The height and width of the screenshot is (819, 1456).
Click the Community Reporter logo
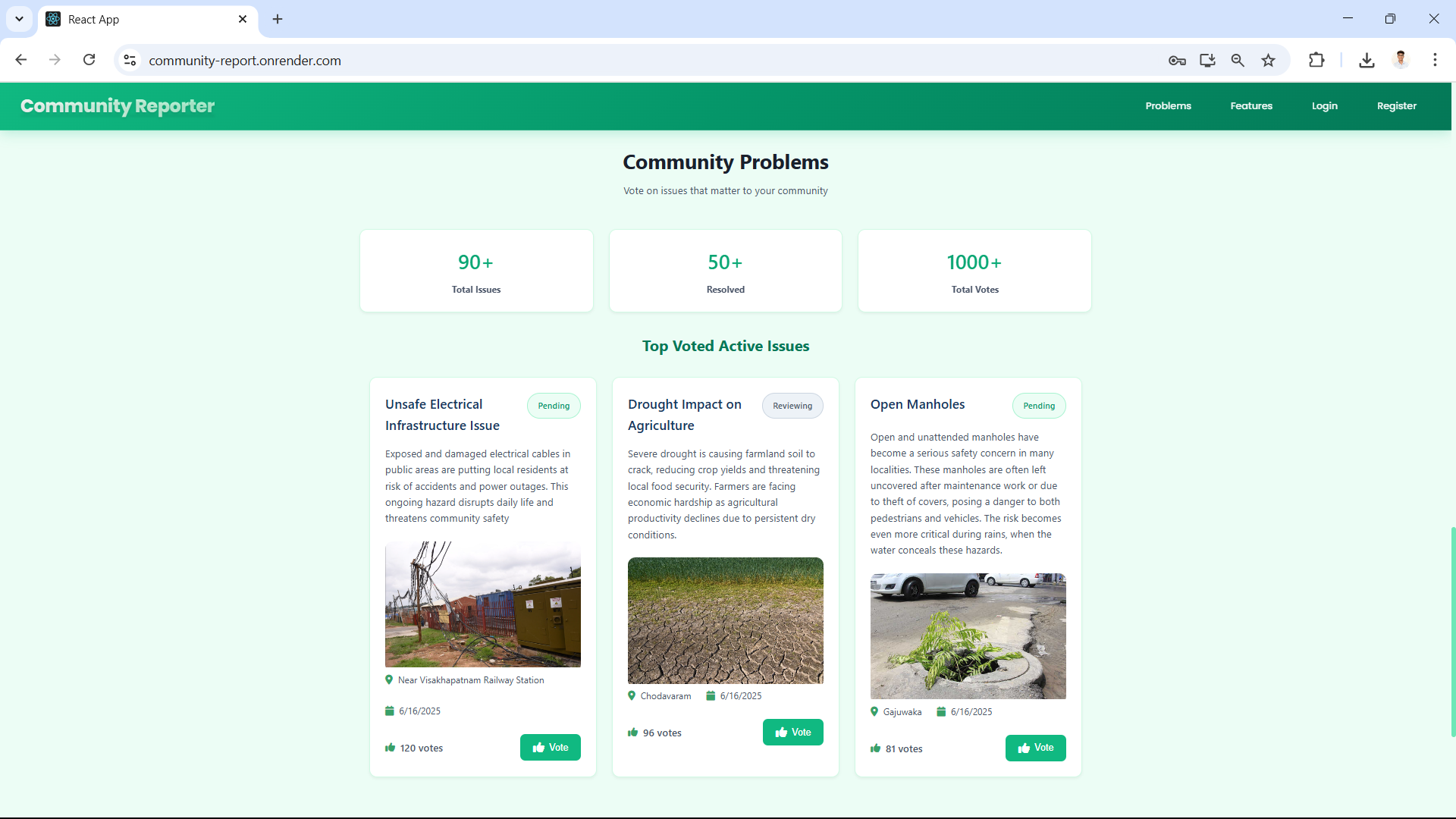[x=118, y=106]
